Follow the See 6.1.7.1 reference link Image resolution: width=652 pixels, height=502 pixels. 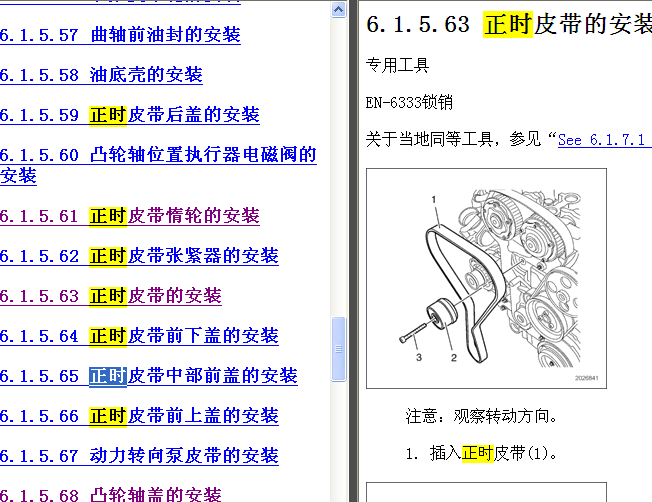pos(605,140)
